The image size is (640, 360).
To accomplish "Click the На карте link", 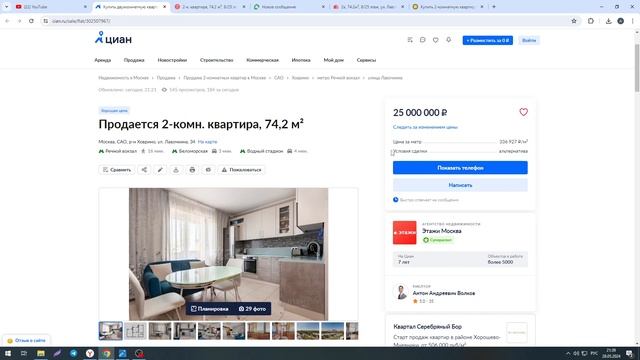I will (x=207, y=142).
